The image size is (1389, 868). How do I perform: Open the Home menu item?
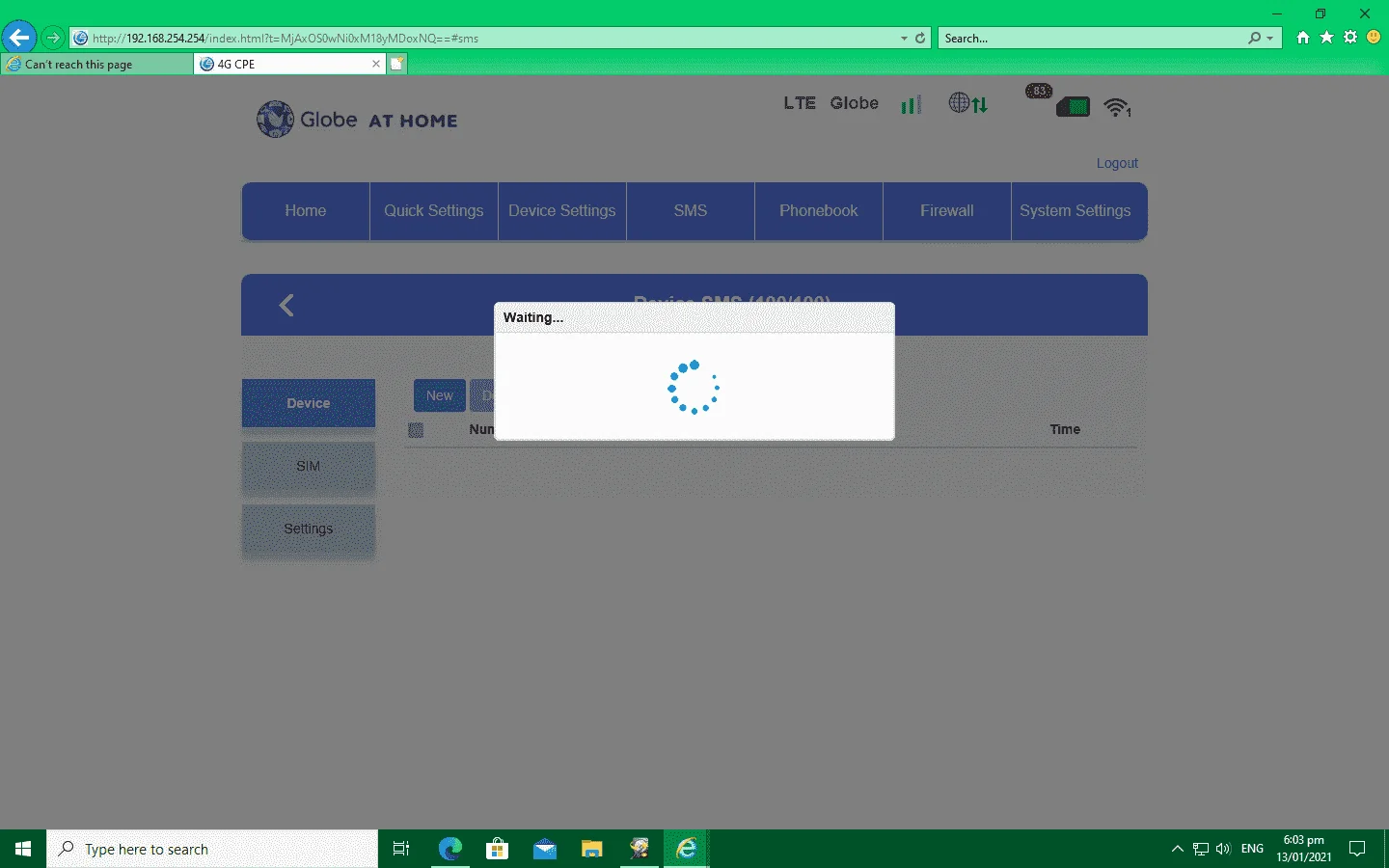306,211
